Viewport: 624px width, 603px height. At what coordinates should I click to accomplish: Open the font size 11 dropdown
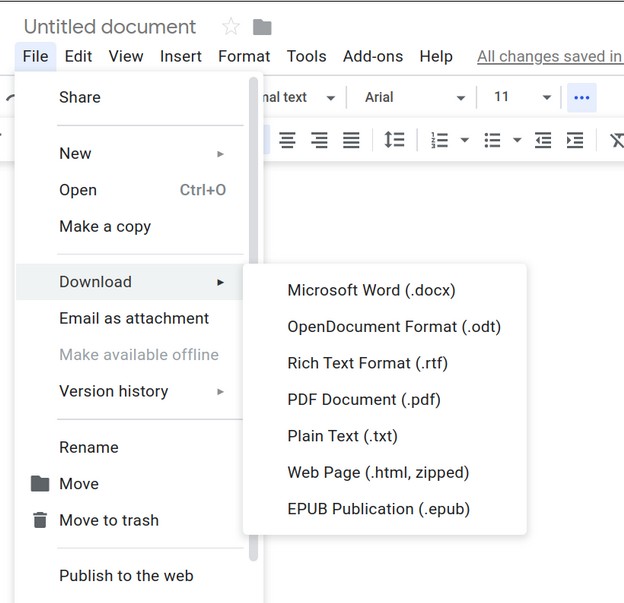click(x=521, y=97)
